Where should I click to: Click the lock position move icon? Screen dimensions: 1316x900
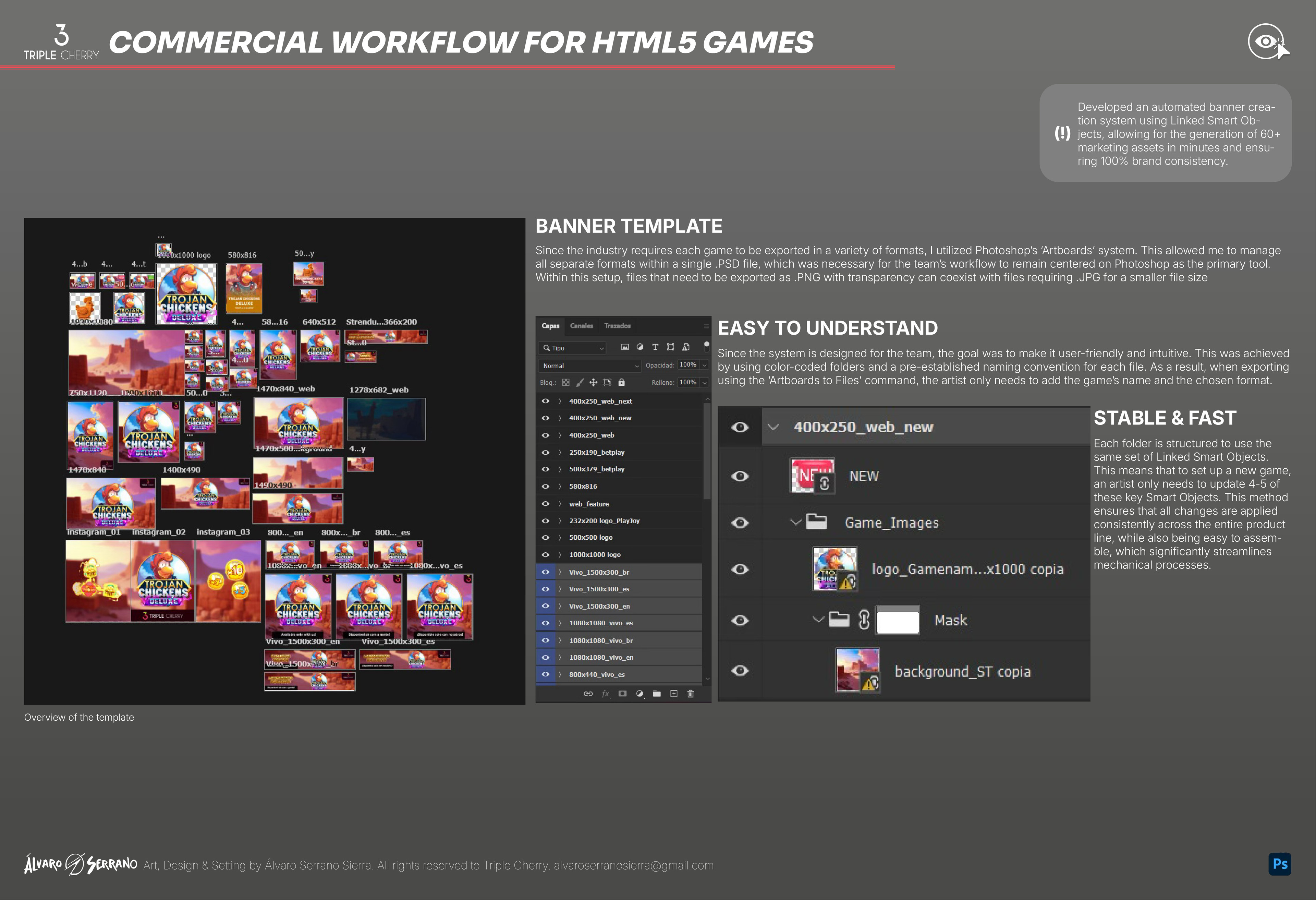593,382
